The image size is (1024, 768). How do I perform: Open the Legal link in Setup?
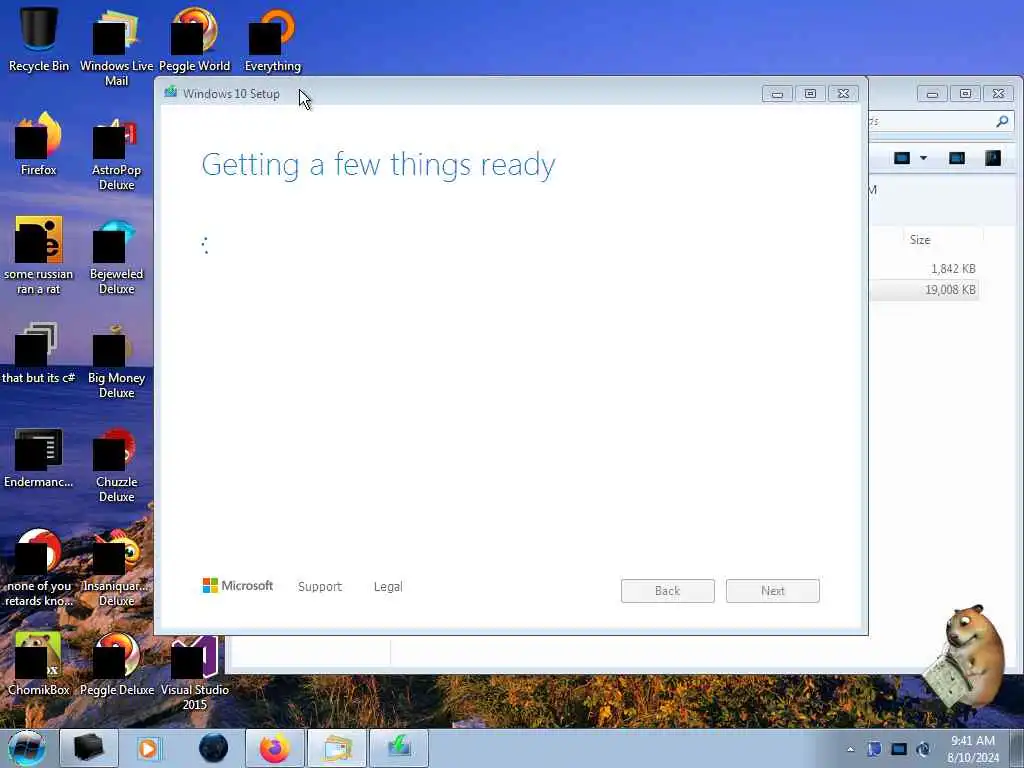coord(388,586)
